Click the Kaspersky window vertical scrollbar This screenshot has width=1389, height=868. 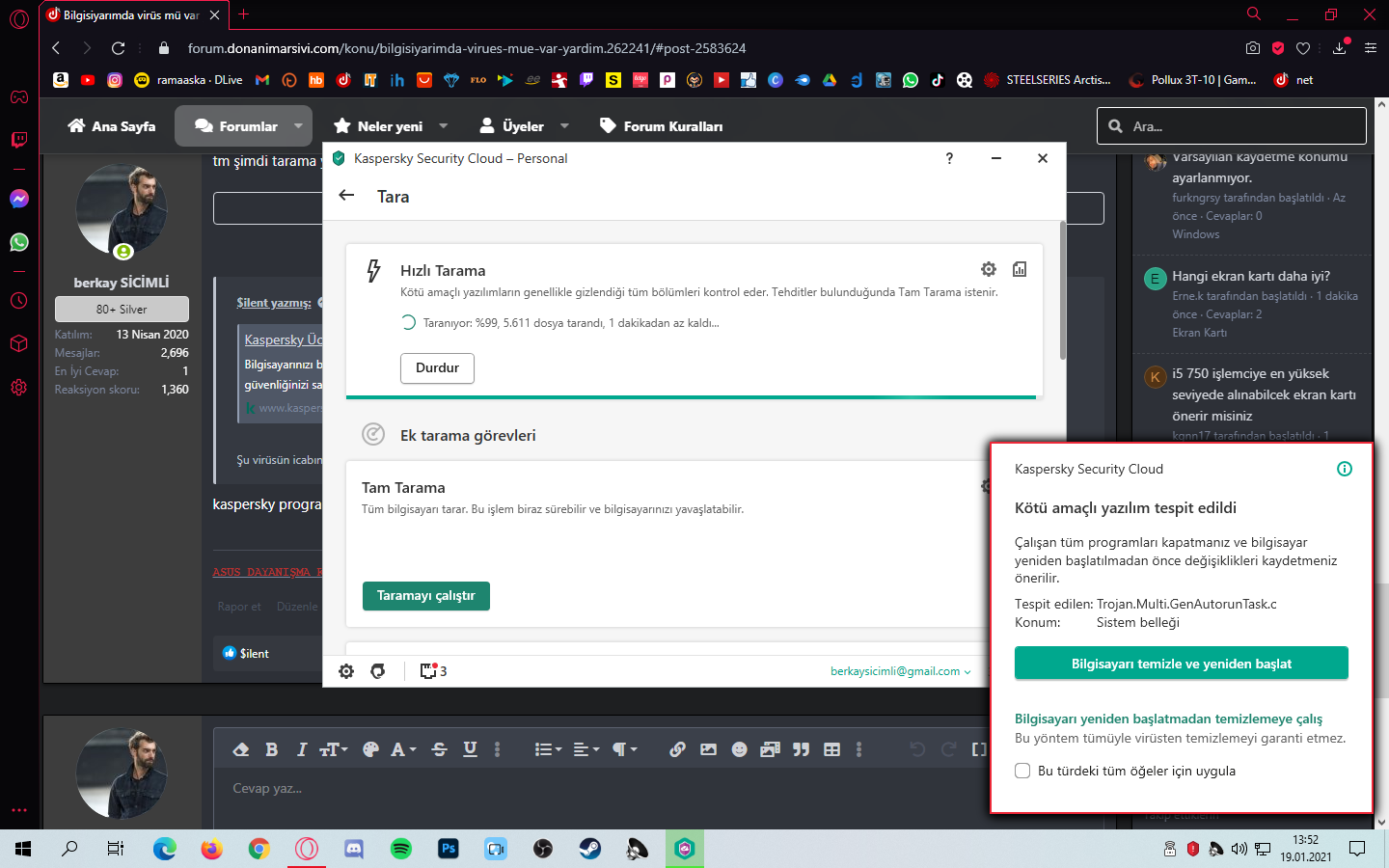pos(1062,291)
